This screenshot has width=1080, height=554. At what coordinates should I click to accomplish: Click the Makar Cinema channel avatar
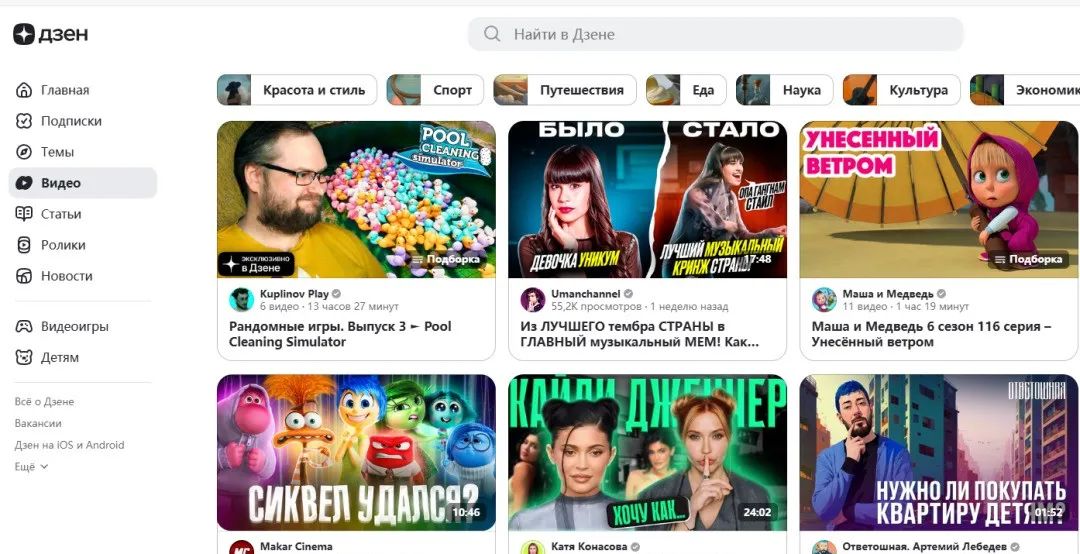241,549
